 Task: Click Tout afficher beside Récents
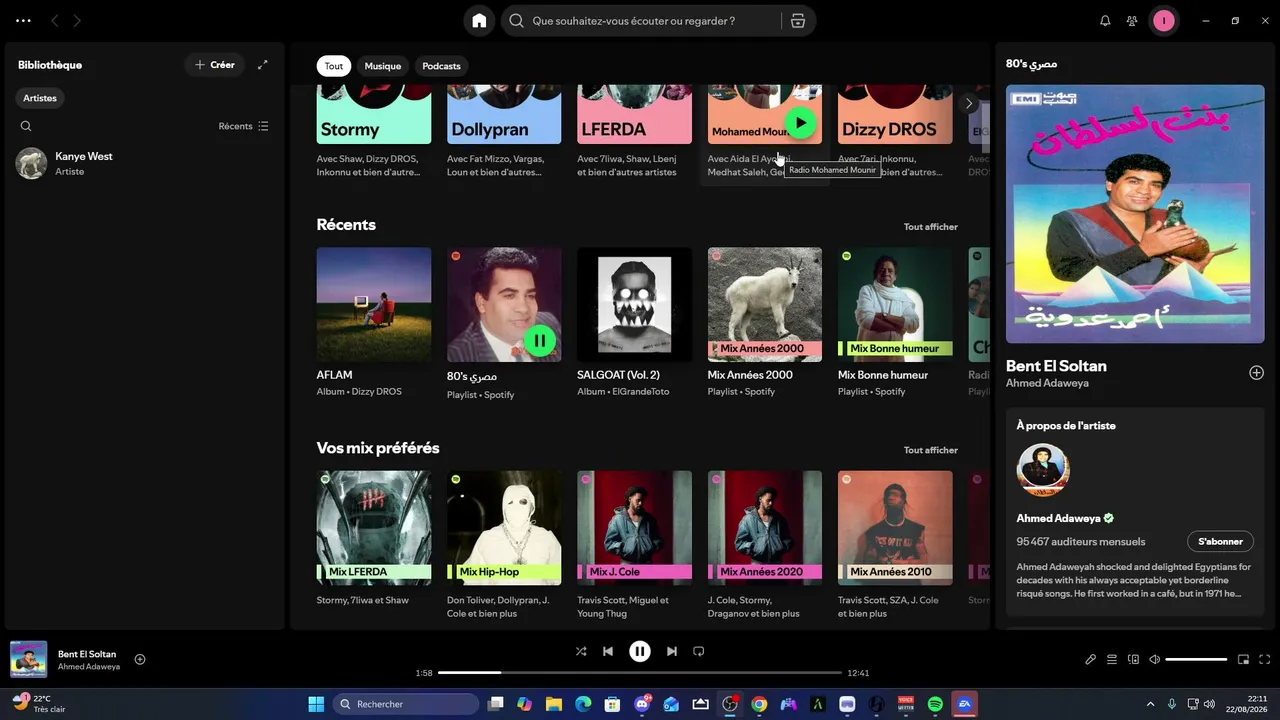click(x=931, y=227)
